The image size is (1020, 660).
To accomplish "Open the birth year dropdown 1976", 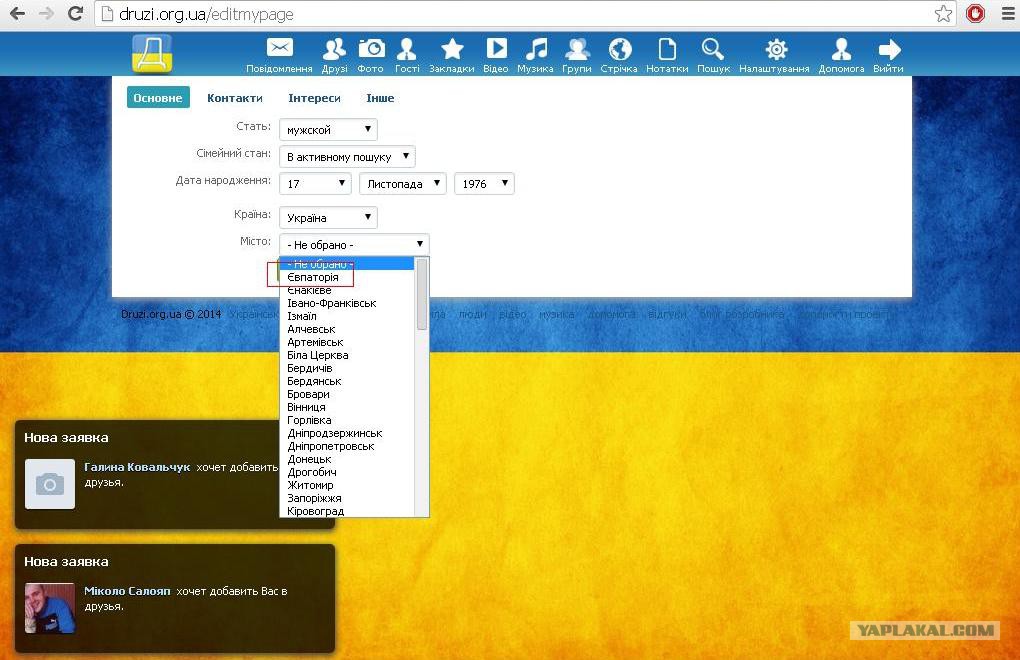I will click(485, 184).
